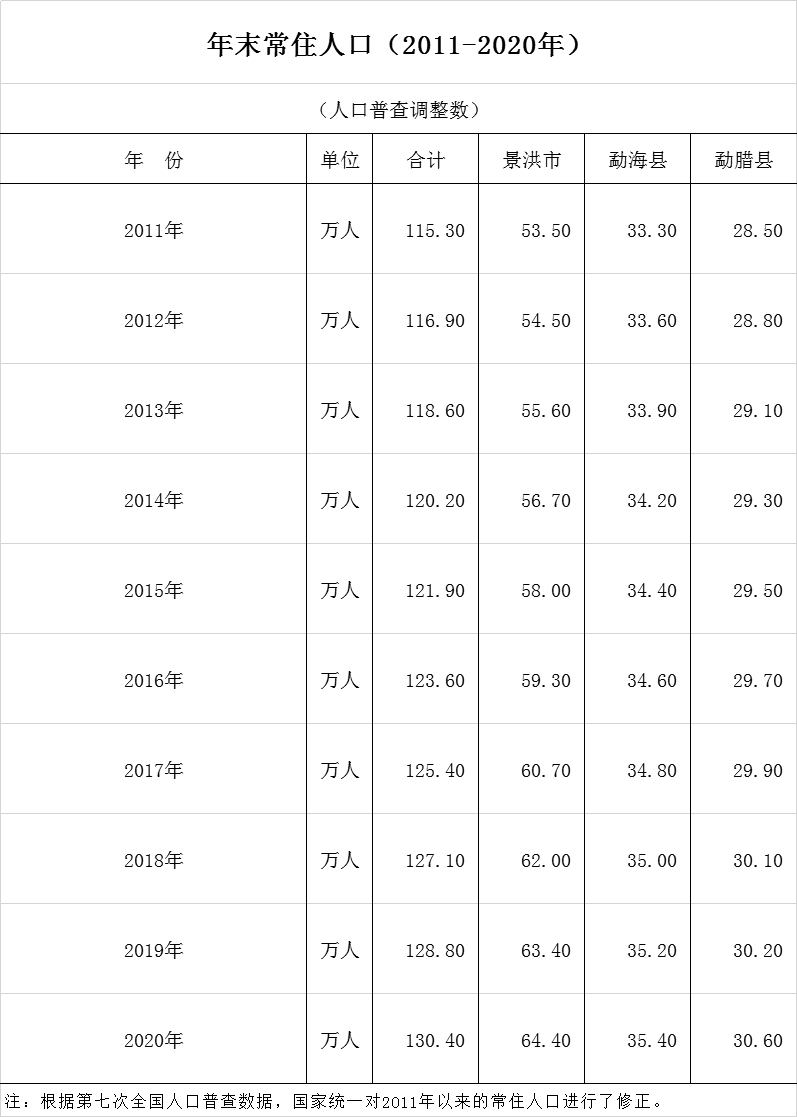Viewport: 797px width, 1117px height.
Task: Click the 勐海县 value 34.40
Action: 652,591
